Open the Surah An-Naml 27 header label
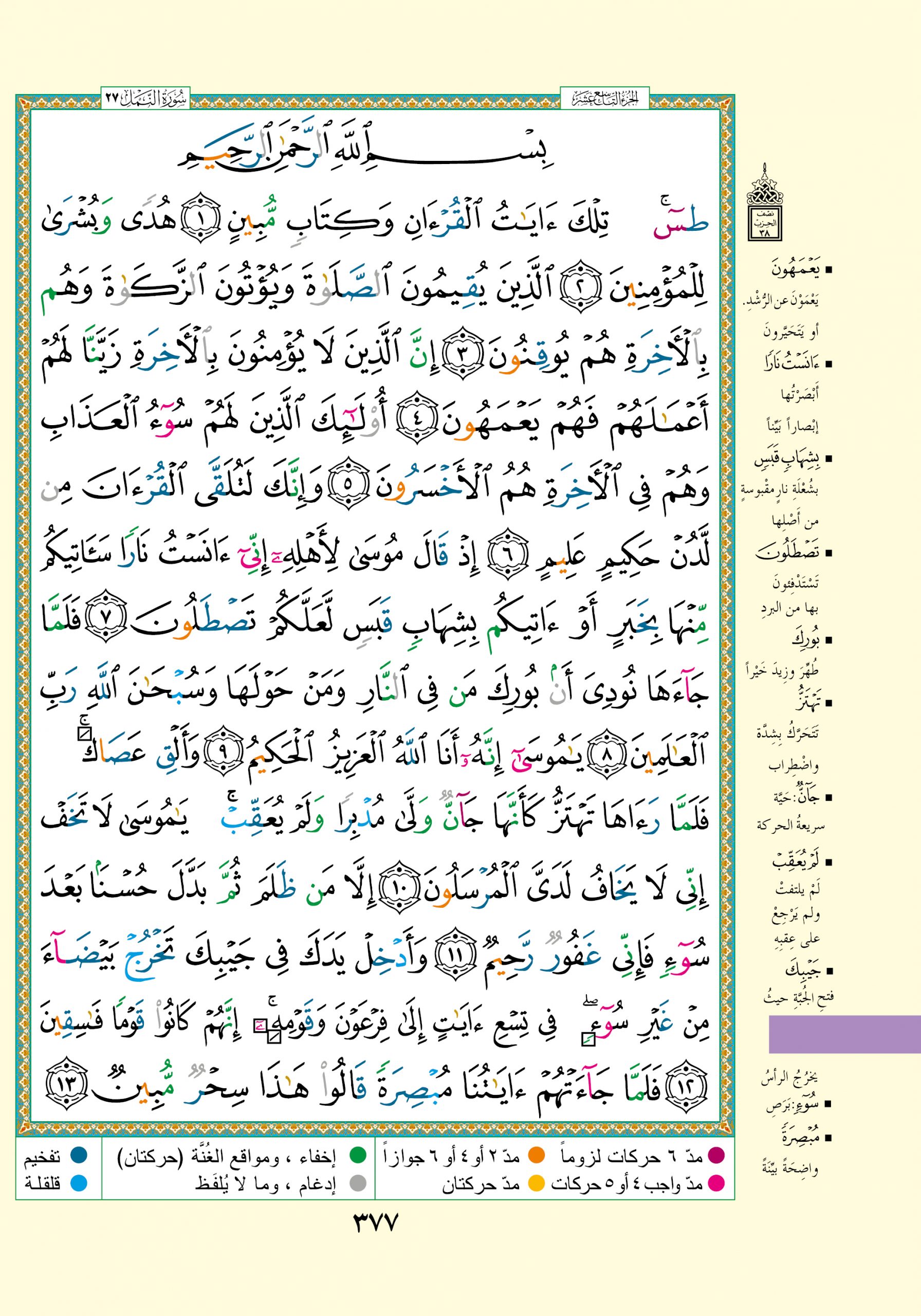The image size is (921, 1316). click(146, 98)
